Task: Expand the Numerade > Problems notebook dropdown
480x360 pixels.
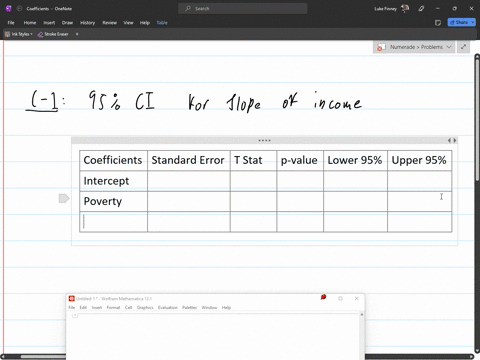Action: [449, 47]
